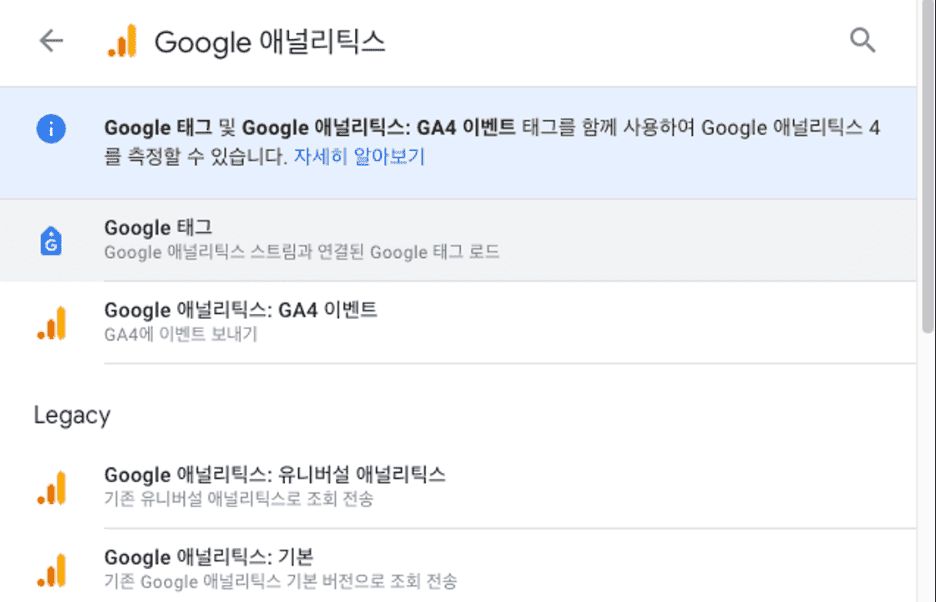Click the GA4 이벤트 analytics icon
This screenshot has height=602, width=936.
[50, 322]
